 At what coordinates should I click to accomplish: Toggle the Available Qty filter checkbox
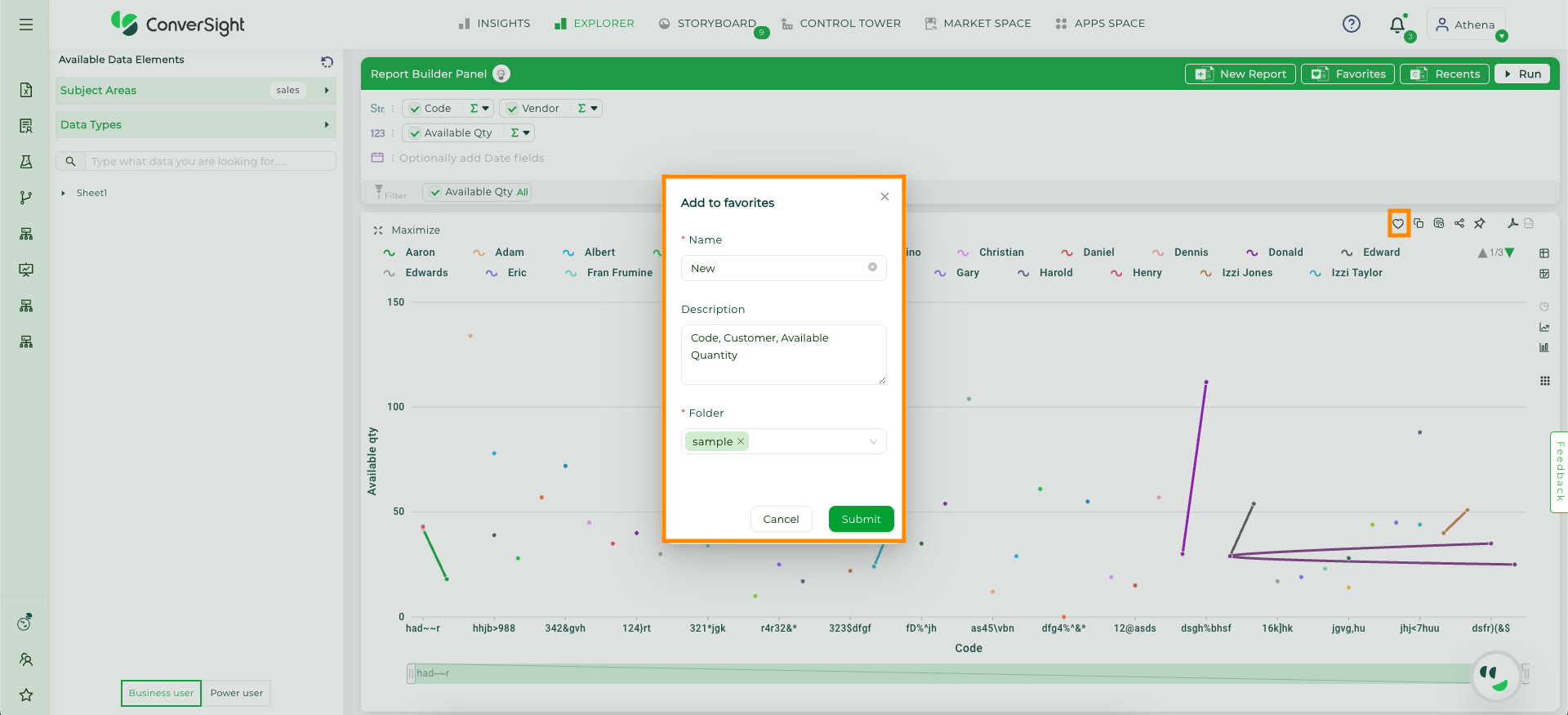tap(435, 192)
